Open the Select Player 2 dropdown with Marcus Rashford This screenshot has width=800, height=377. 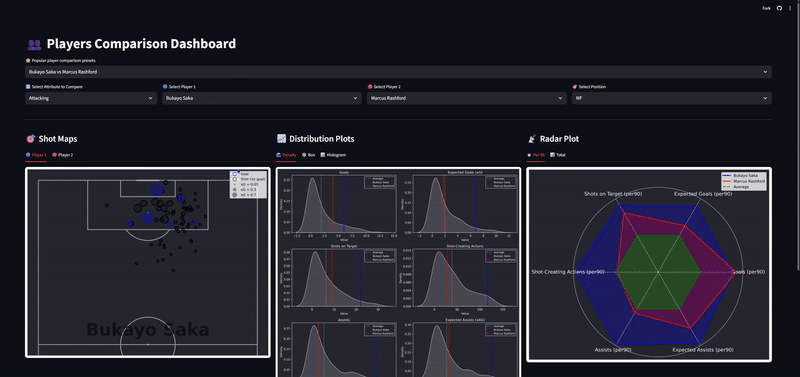[466, 98]
